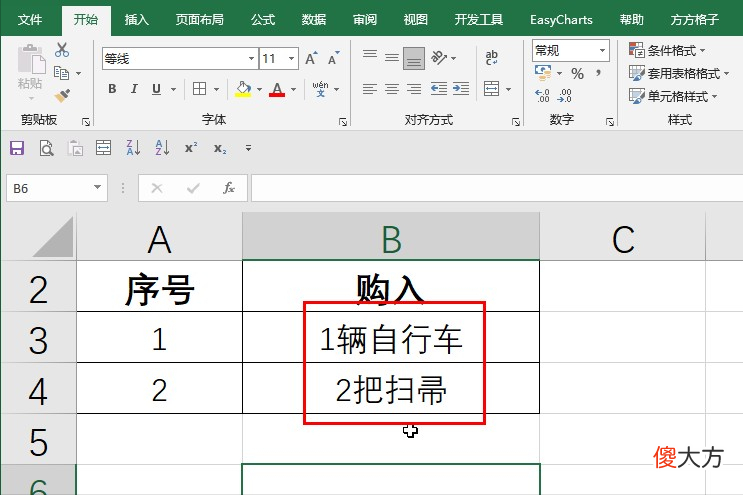Sort descending Z to A icon
Viewport: 743px width, 495px height.
coord(133,148)
